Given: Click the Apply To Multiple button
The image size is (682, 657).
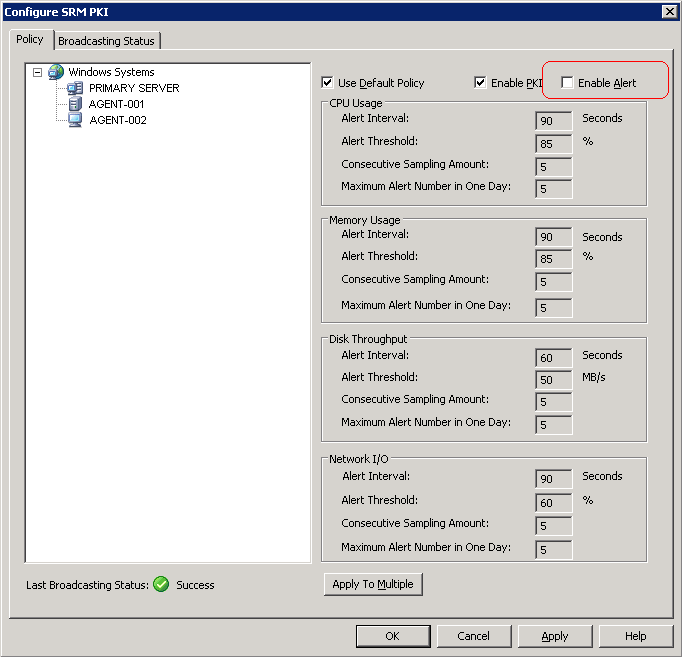Looking at the screenshot, I should pyautogui.click(x=373, y=584).
